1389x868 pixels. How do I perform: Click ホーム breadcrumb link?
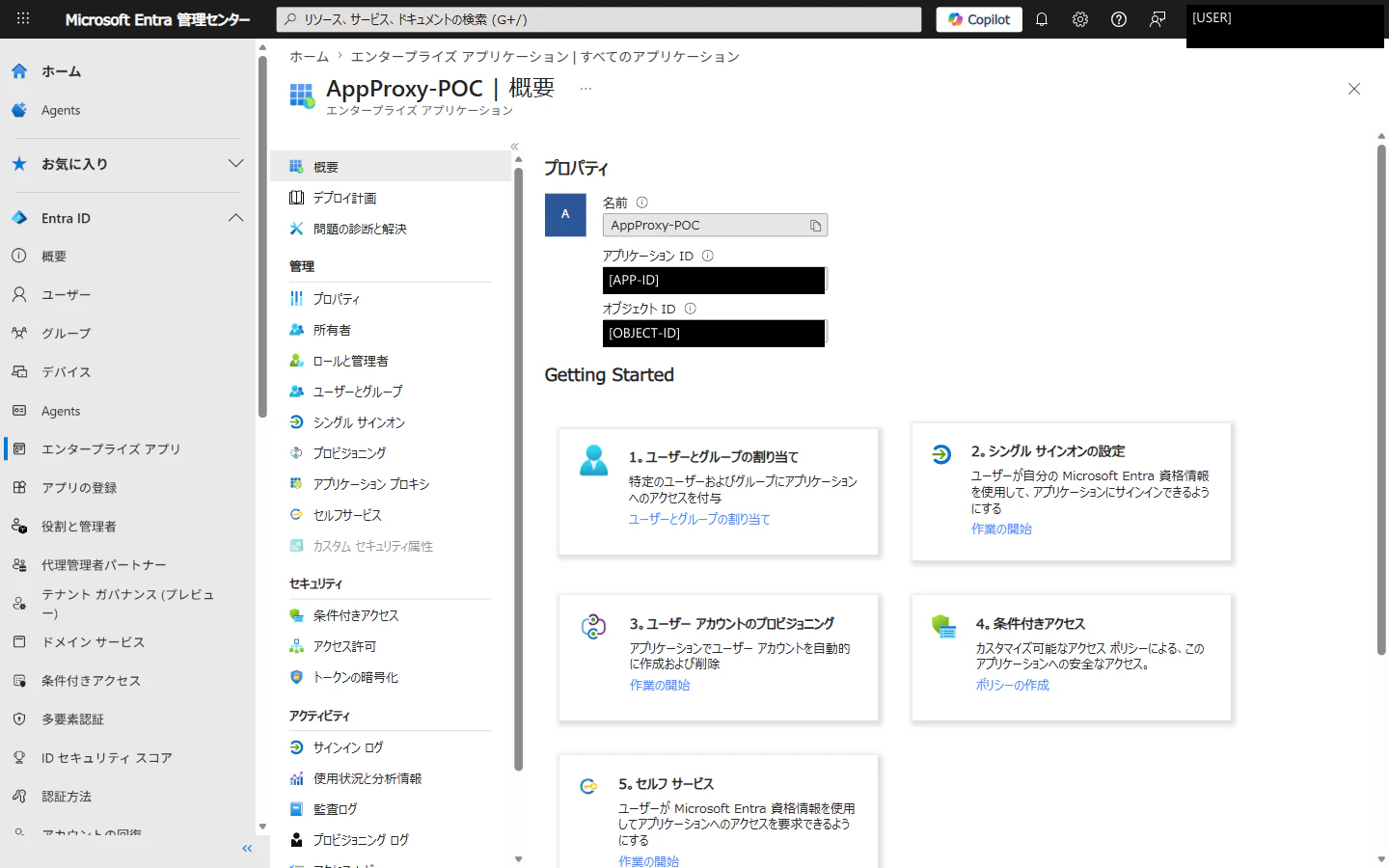point(309,57)
